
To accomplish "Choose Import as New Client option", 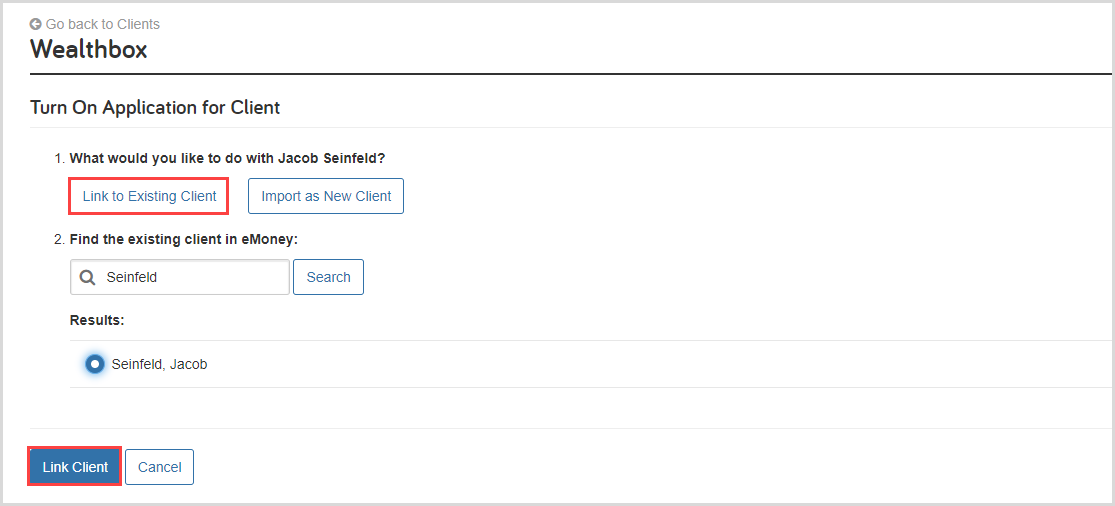I will 326,196.
